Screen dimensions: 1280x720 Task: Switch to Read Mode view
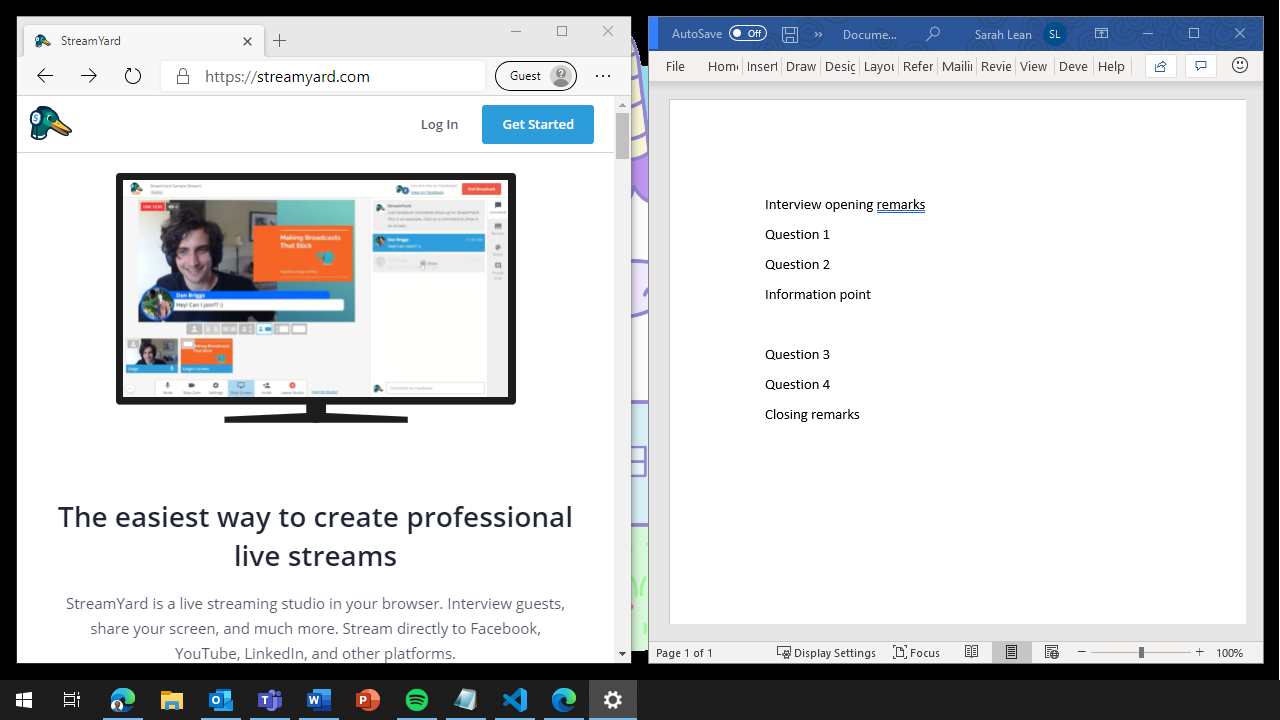pyautogui.click(x=972, y=652)
